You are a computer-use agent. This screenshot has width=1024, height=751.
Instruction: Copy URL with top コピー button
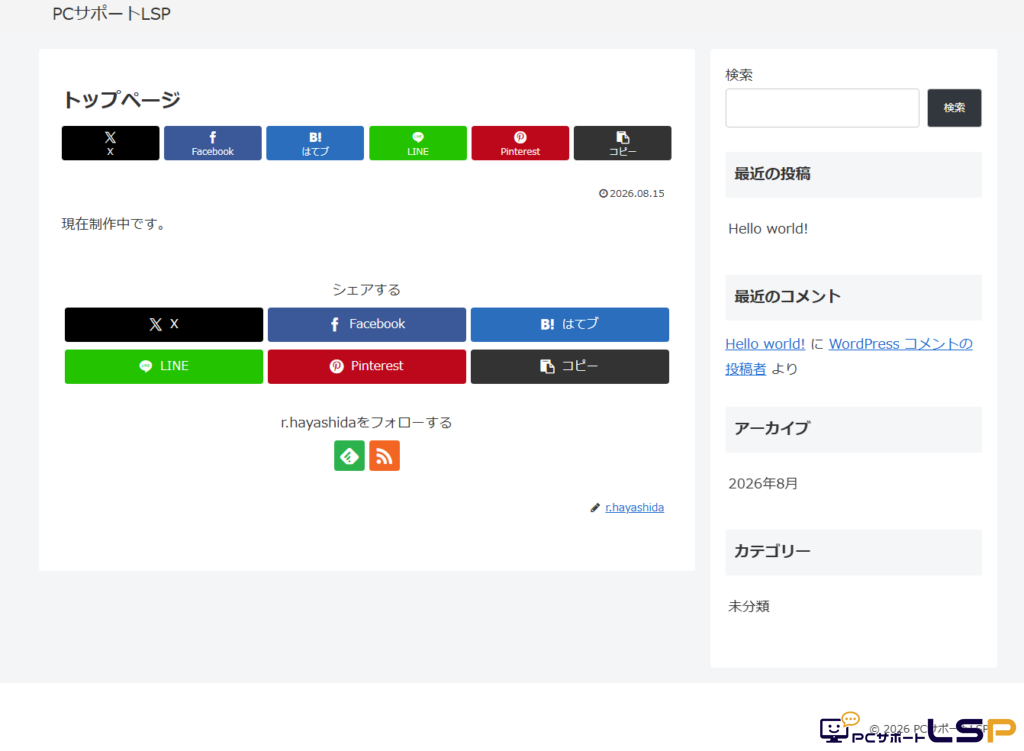click(x=622, y=143)
